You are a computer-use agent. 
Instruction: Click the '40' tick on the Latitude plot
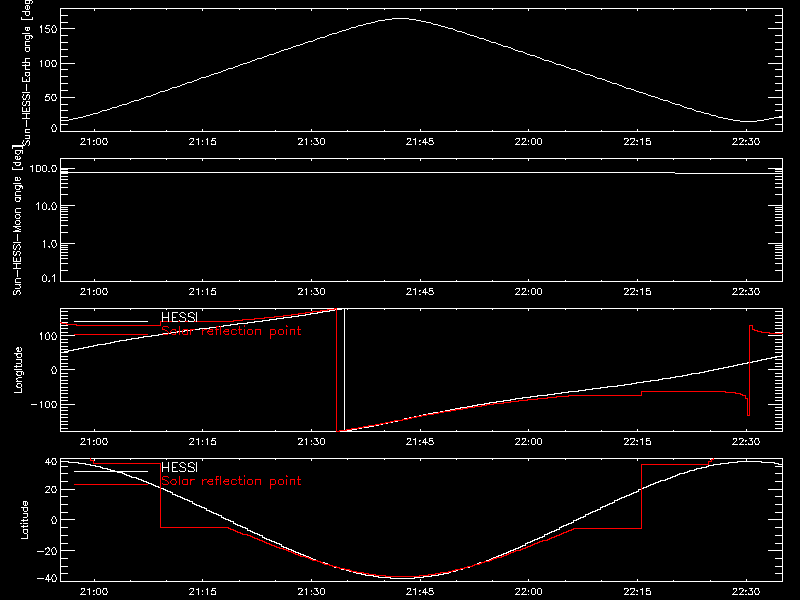point(51,462)
